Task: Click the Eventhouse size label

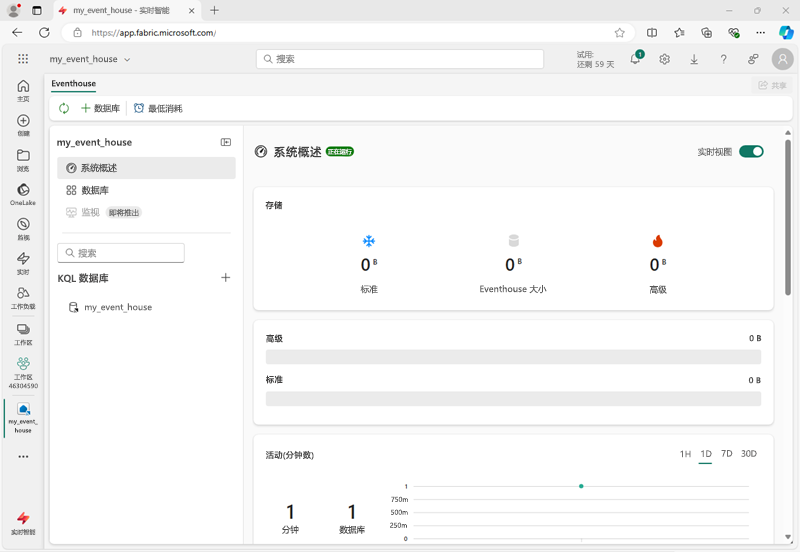Action: coord(513,289)
